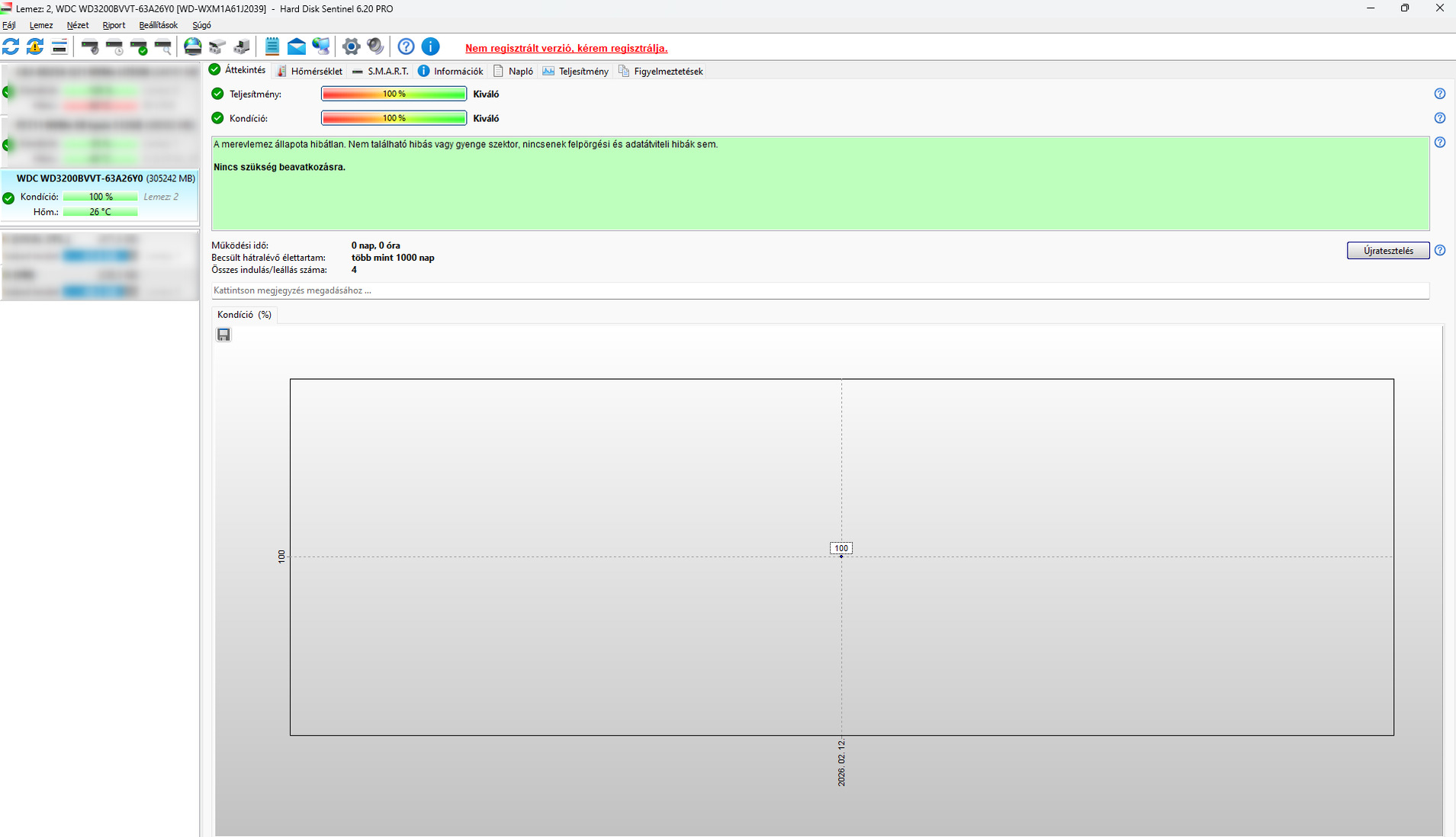Viewport: 1456px width, 837px height.
Task: Click the 'Lemez: 2' label in sidebar
Action: (x=161, y=197)
